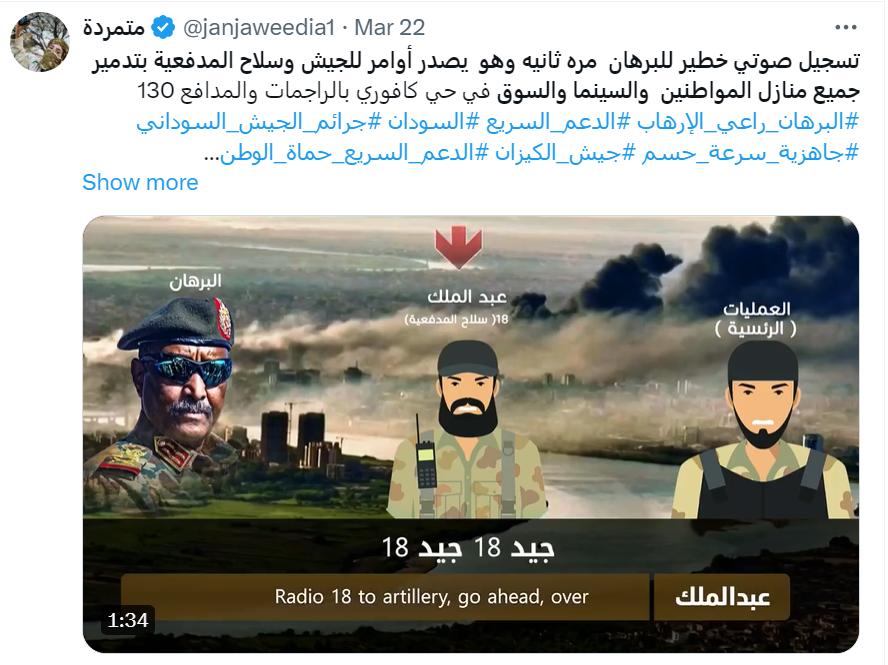Image resolution: width=888 pixels, height=665 pixels.
Task: Open the three-dot more options menu
Action: click(x=846, y=27)
